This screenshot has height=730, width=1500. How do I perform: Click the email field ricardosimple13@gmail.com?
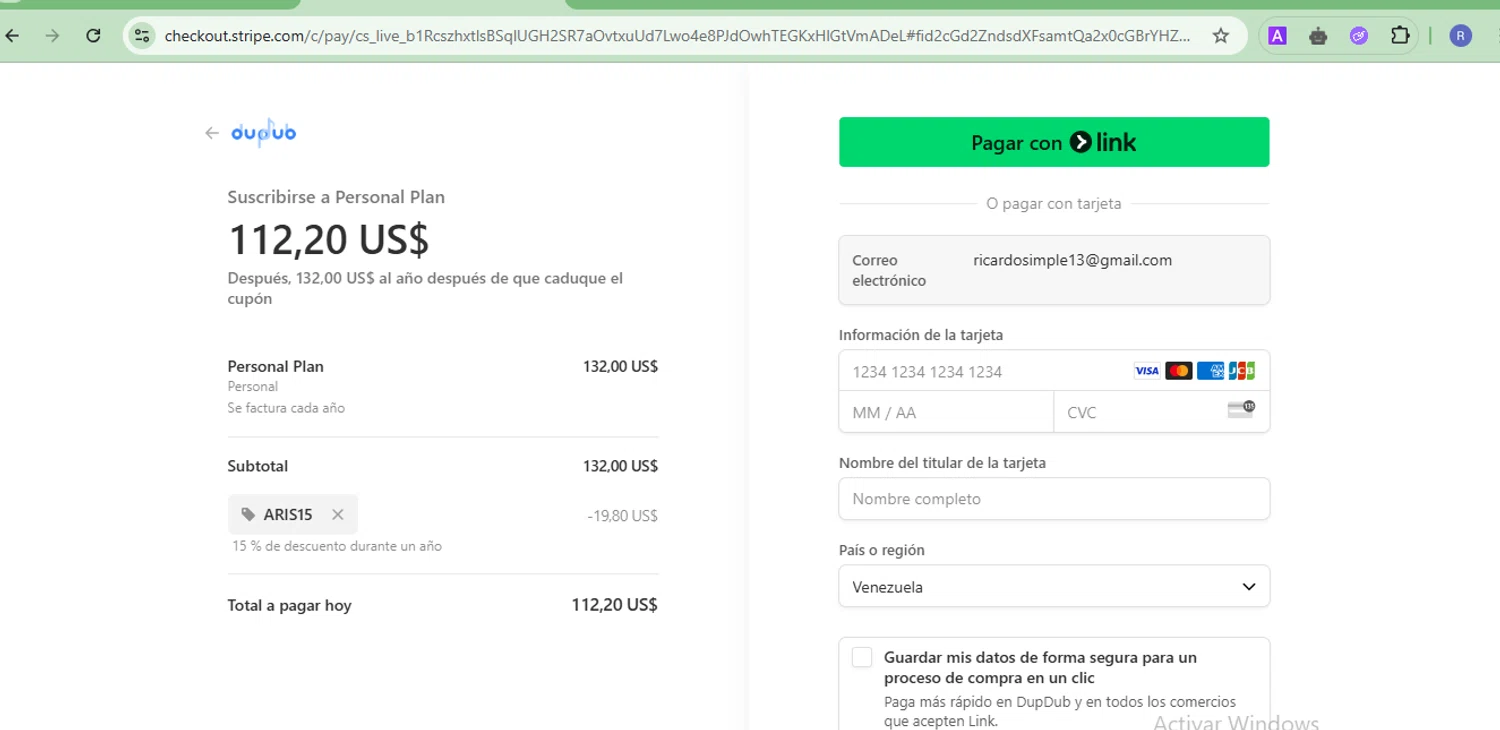click(x=1054, y=270)
